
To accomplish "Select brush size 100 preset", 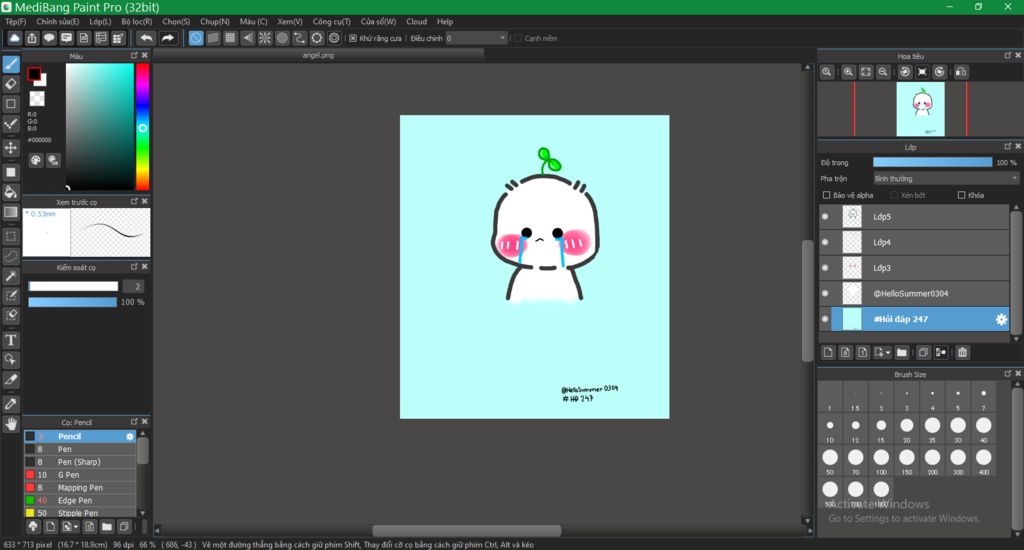I will (881, 462).
